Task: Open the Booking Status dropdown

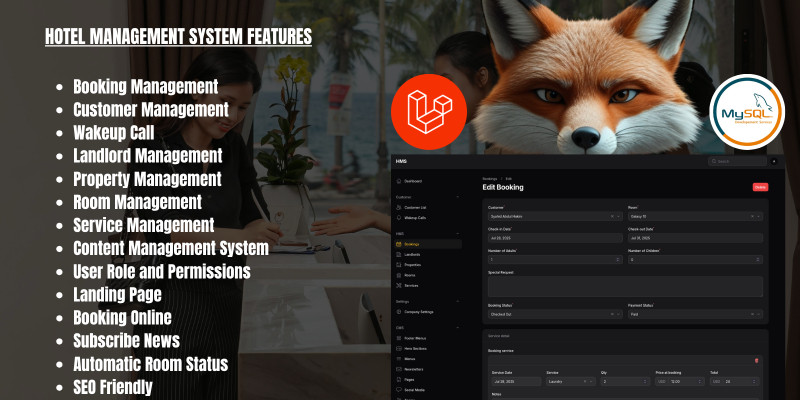Action: 552,314
